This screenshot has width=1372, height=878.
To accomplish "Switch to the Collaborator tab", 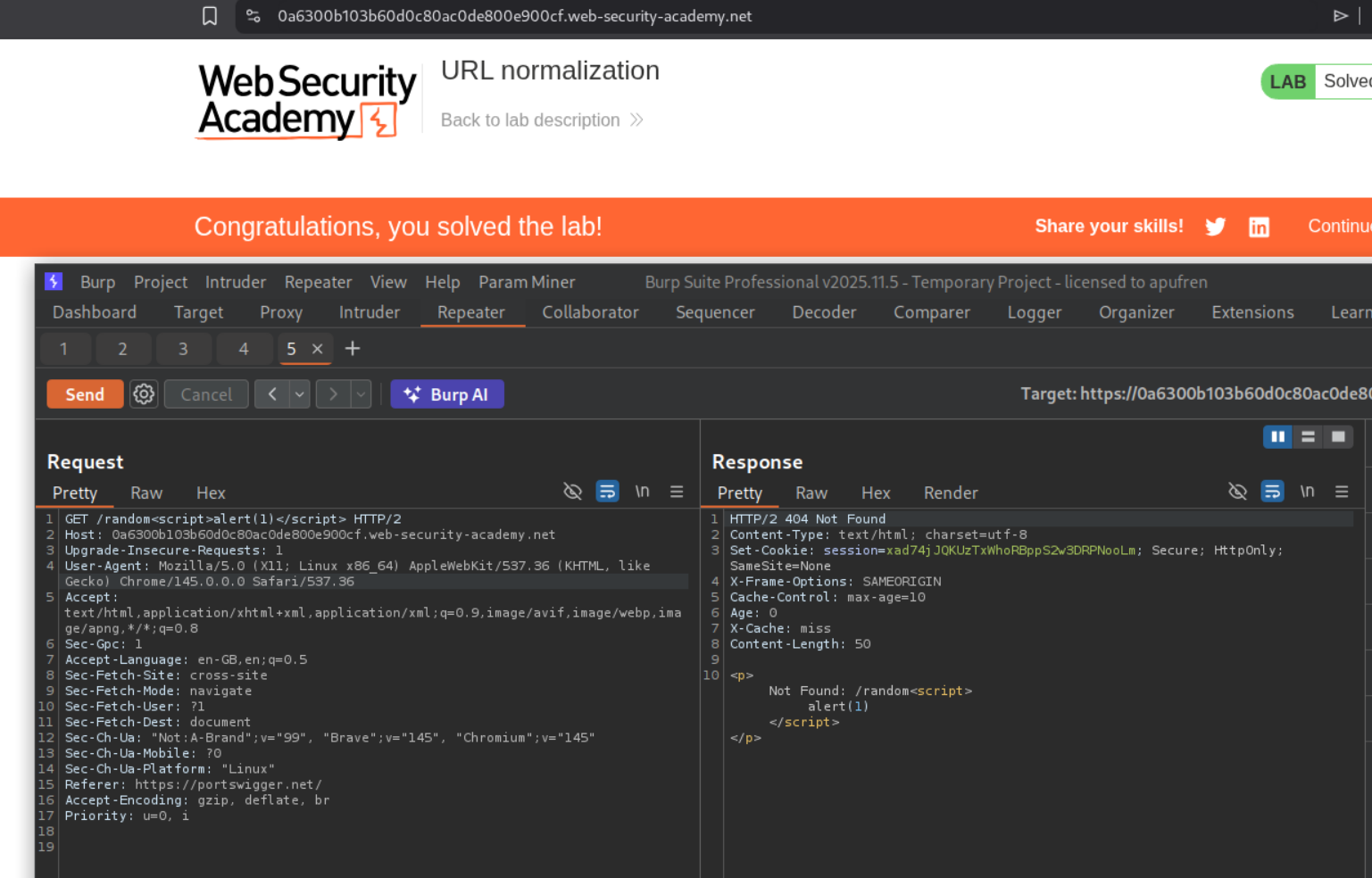I will [590, 312].
